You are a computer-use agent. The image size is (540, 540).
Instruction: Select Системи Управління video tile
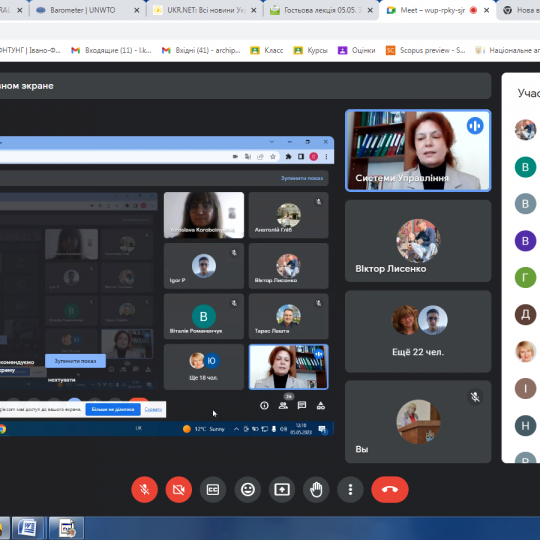[x=418, y=150]
